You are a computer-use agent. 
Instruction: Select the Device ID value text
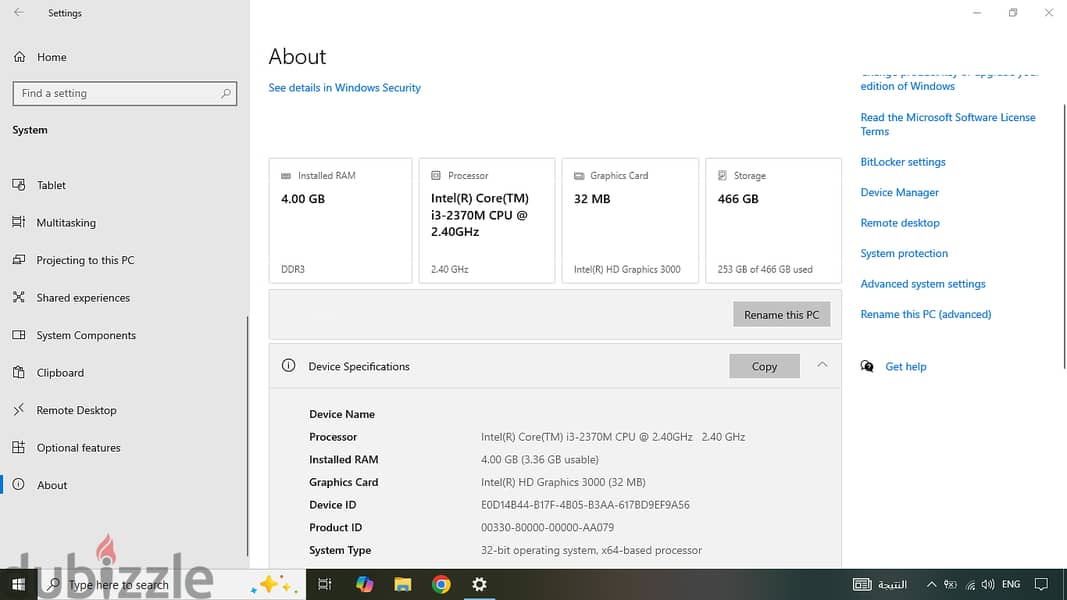point(585,505)
